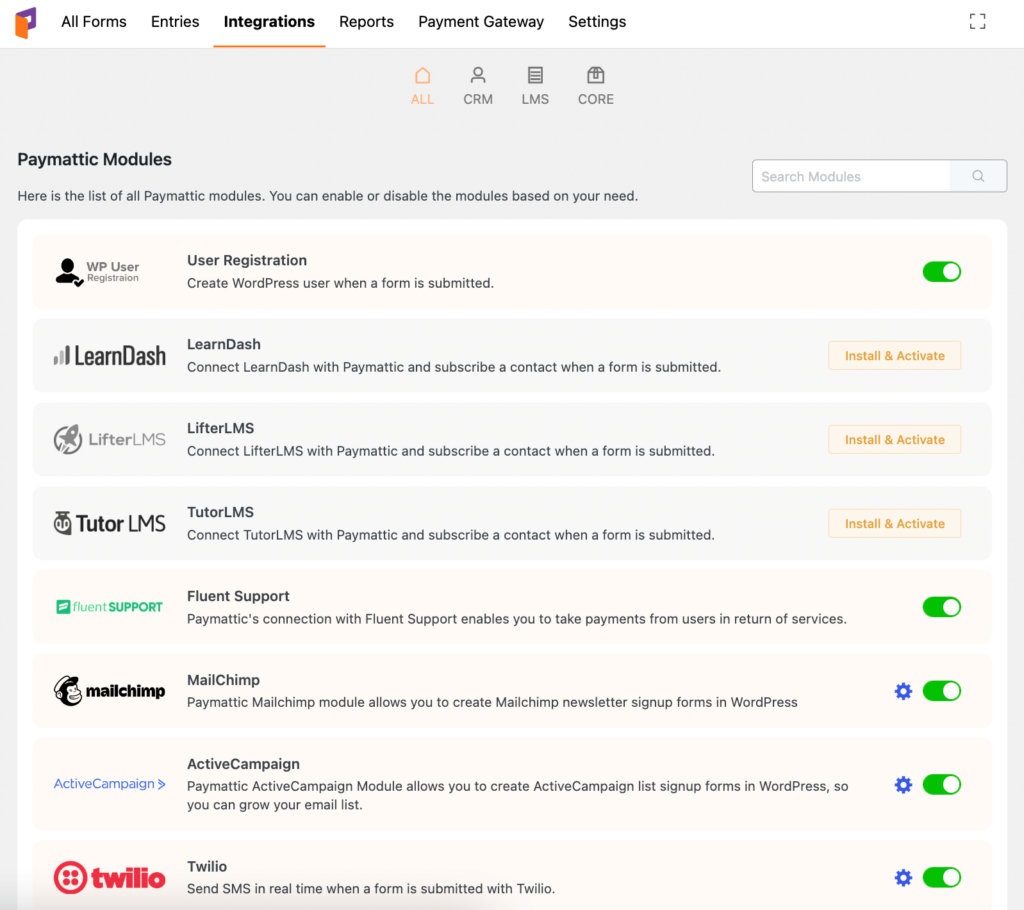The height and width of the screenshot is (910, 1024).
Task: Click the Paymattic Modules heading
Action: 95,159
